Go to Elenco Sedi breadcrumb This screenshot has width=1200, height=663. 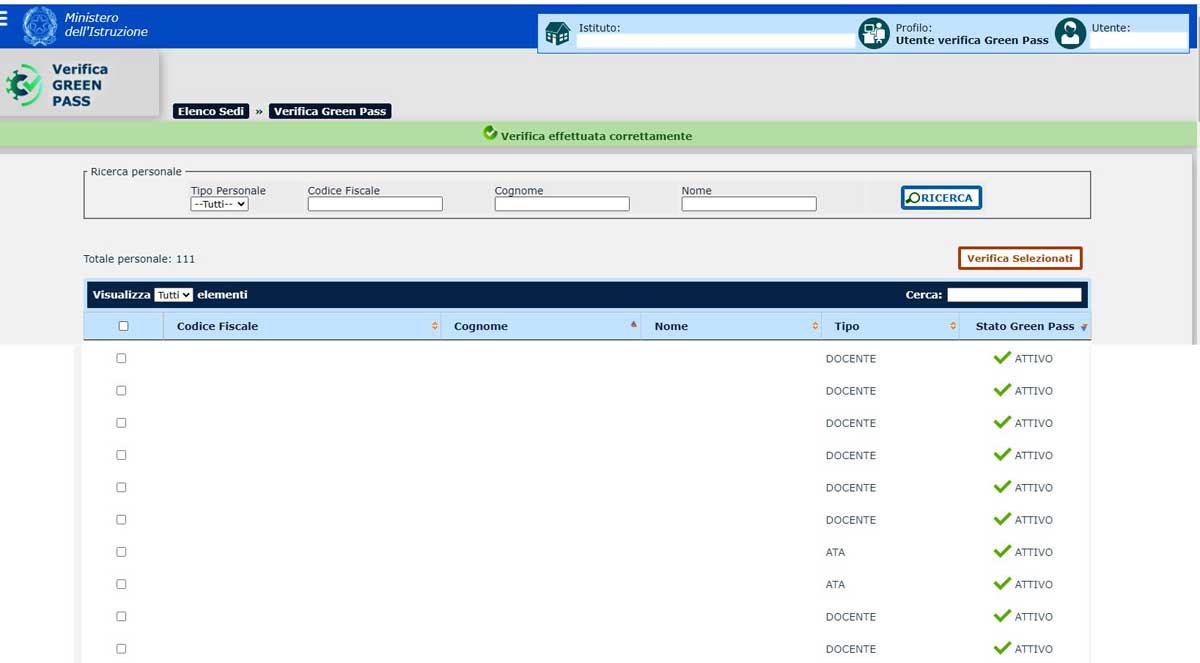pos(211,111)
